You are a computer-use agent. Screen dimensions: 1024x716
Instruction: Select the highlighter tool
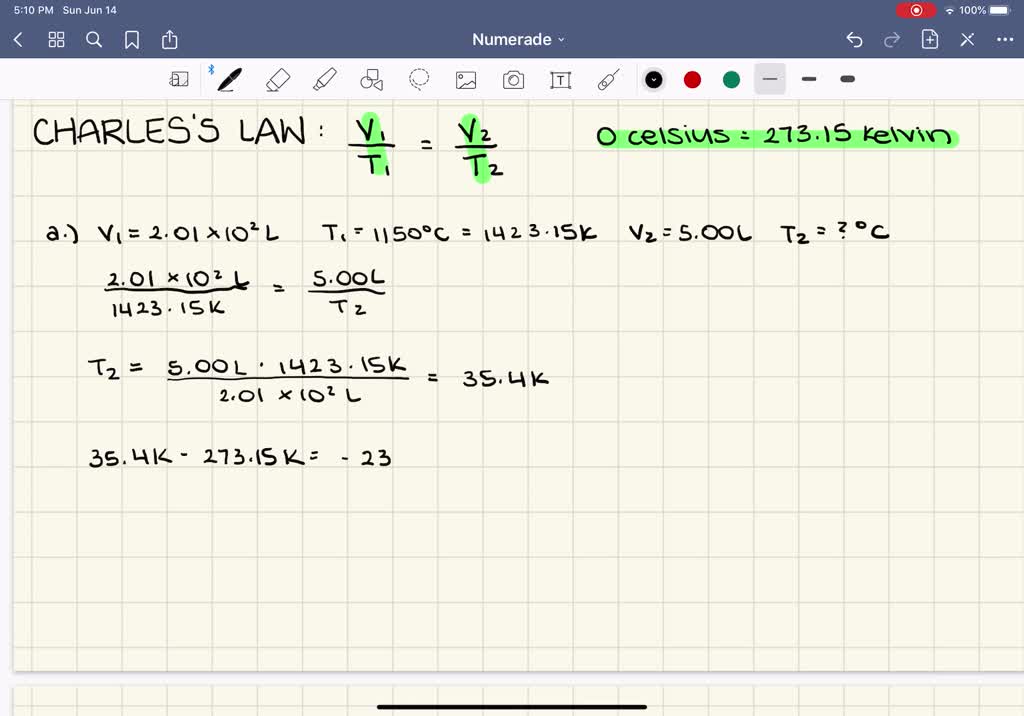click(x=324, y=79)
